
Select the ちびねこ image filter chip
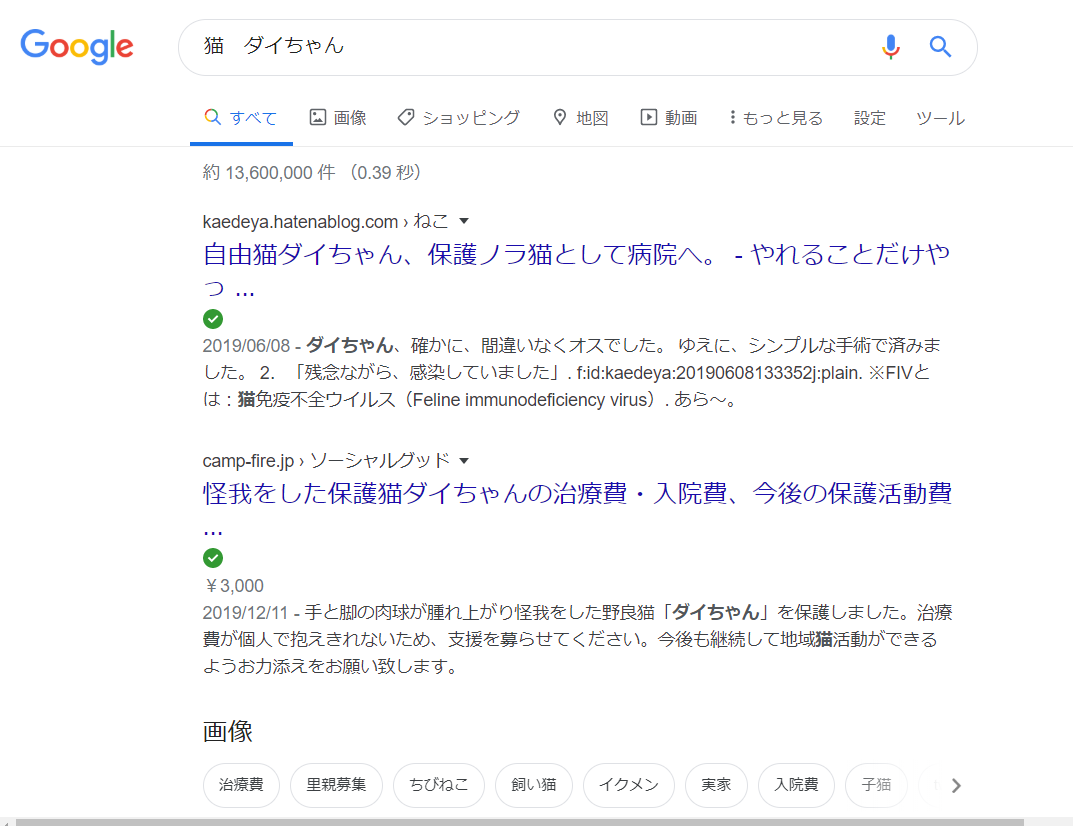point(439,785)
